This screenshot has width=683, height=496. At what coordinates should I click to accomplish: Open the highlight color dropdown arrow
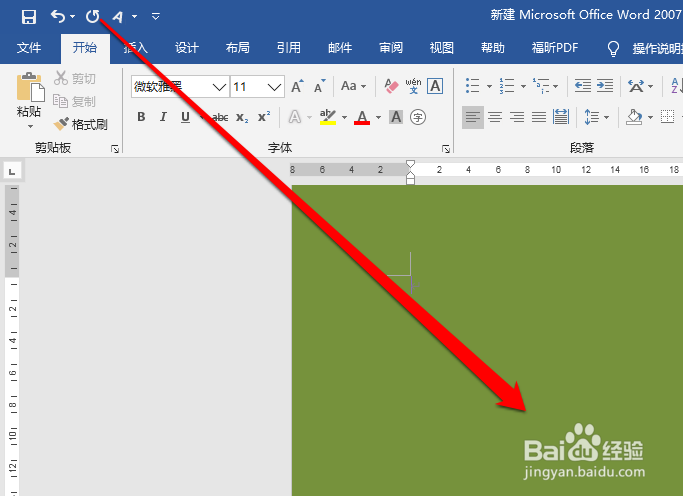[x=345, y=117]
